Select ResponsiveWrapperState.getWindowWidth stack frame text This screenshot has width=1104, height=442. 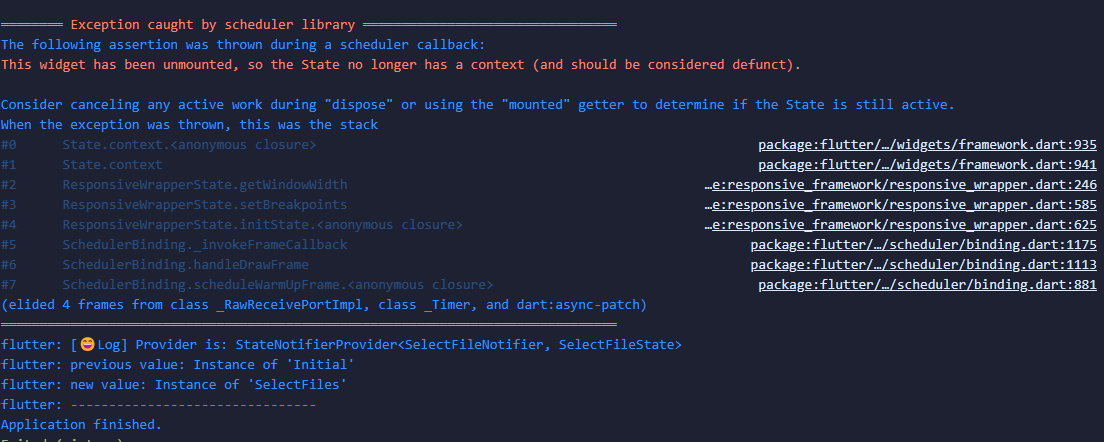[205, 185]
